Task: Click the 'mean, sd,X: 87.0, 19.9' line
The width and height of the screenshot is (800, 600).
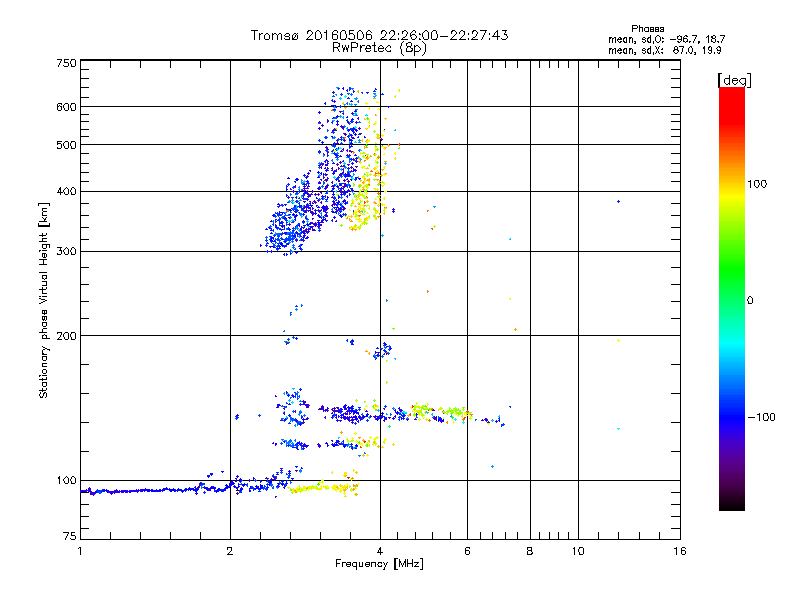Action: point(664,51)
